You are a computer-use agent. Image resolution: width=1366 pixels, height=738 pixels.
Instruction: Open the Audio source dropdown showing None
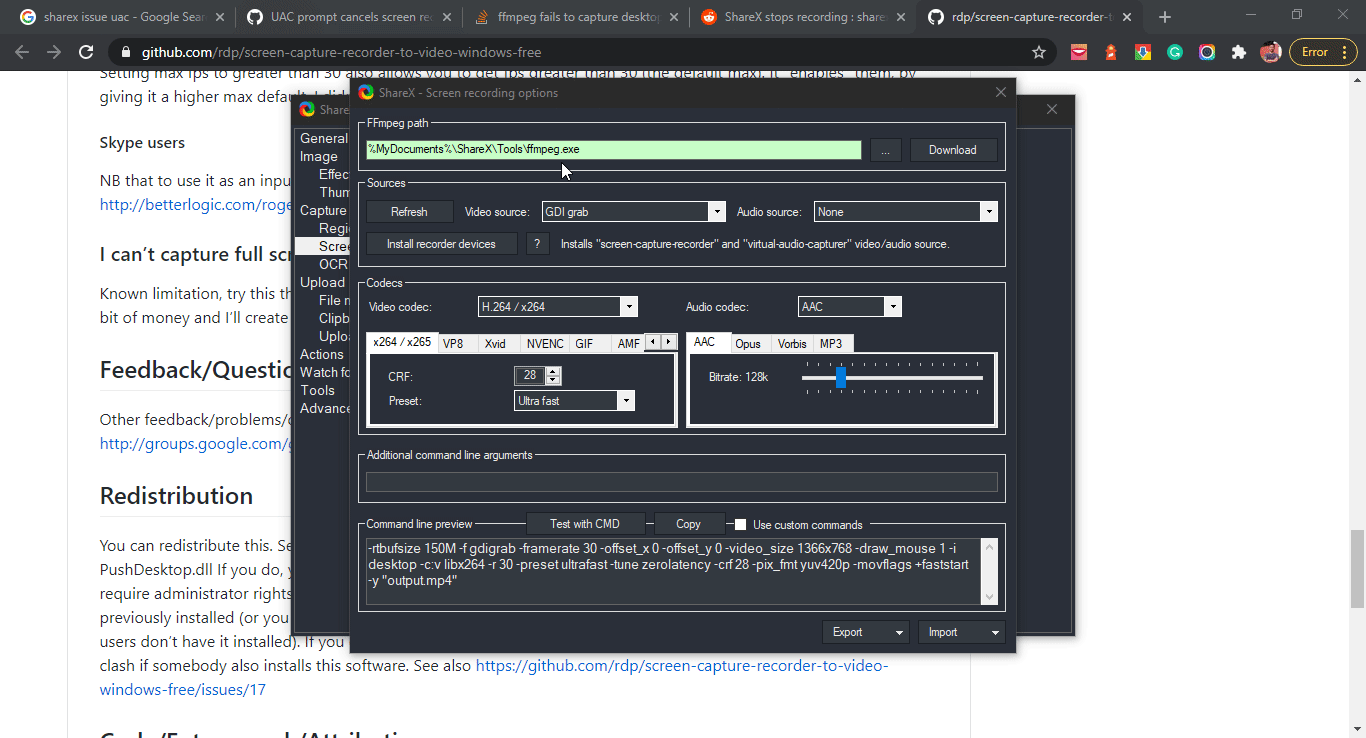pyautogui.click(x=988, y=211)
